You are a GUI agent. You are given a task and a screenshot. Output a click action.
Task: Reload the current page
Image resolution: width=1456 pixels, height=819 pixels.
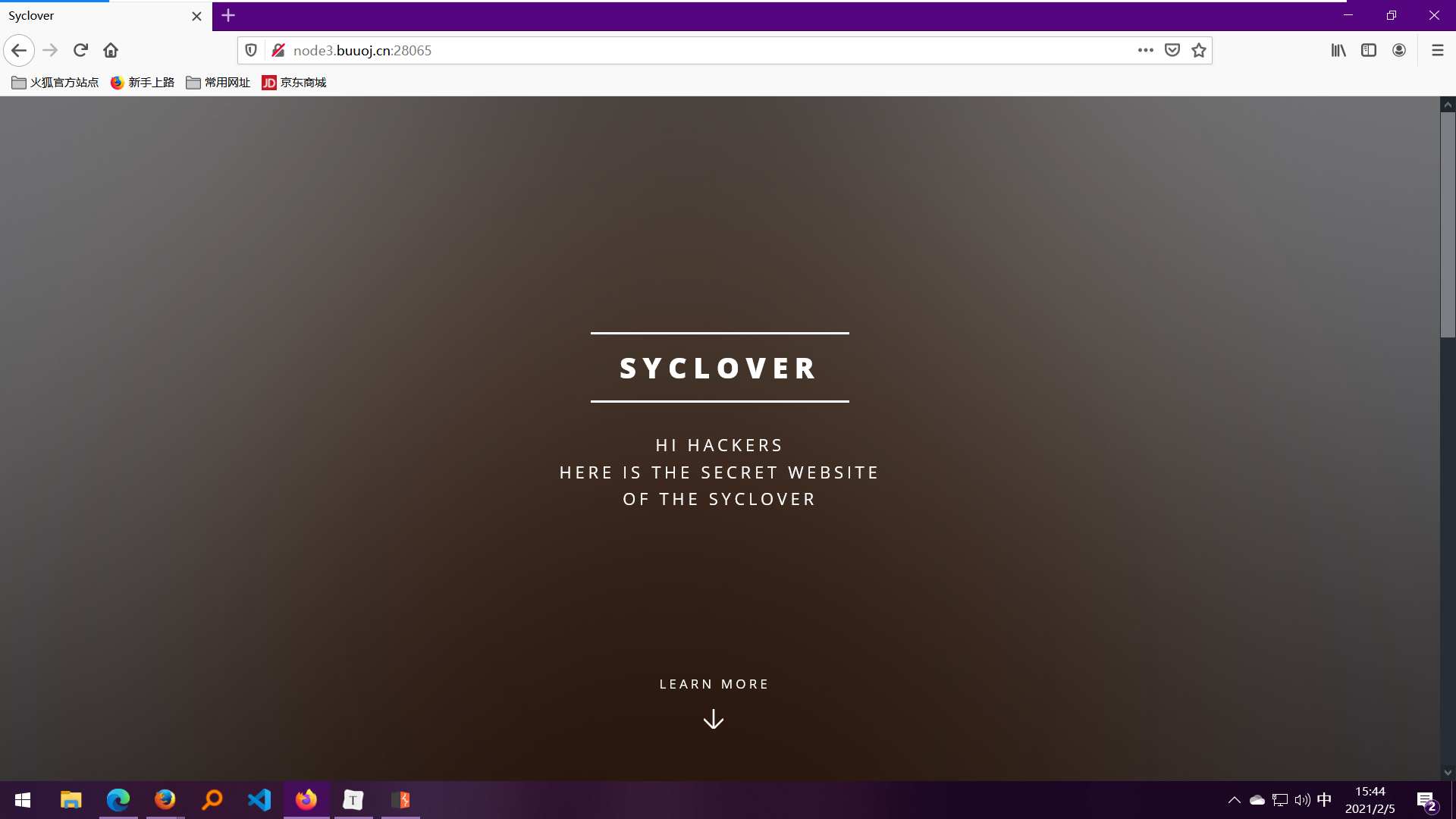[80, 50]
